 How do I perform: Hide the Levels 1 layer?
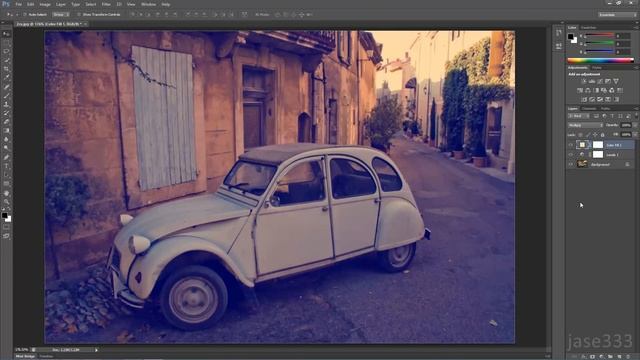(571, 155)
